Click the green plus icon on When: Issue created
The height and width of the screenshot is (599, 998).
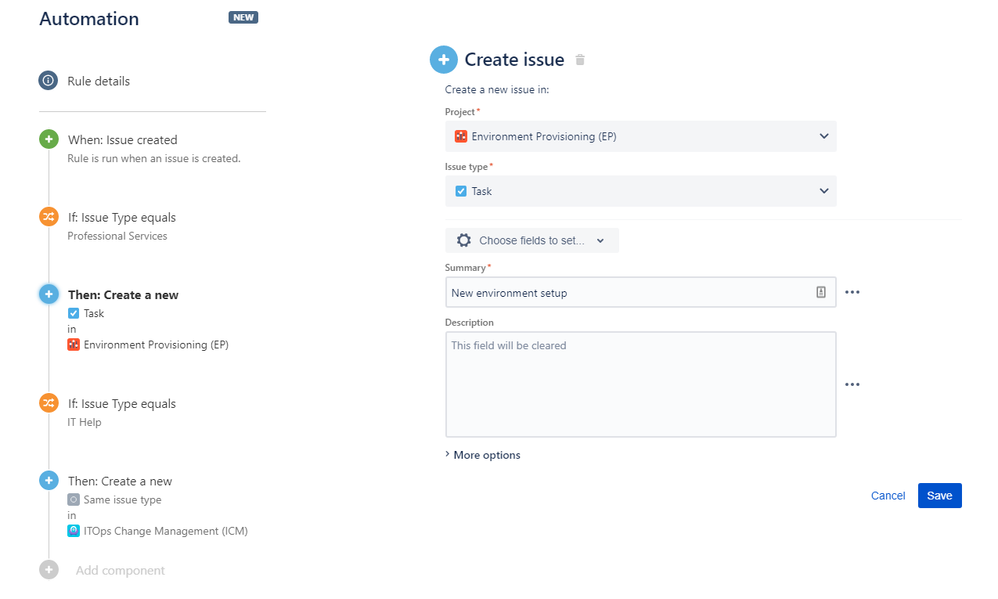pyautogui.click(x=48, y=139)
